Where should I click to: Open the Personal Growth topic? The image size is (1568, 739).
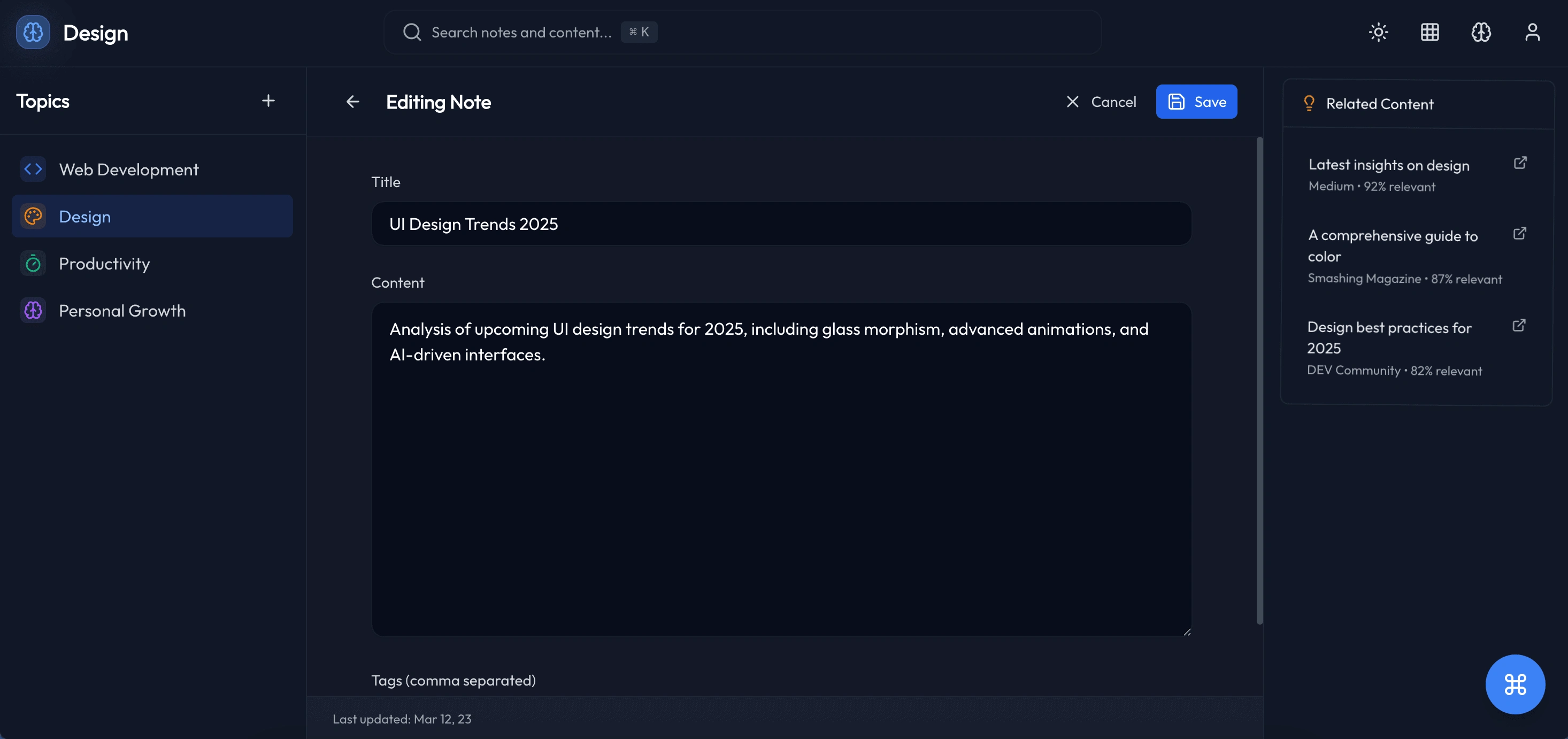pos(122,311)
